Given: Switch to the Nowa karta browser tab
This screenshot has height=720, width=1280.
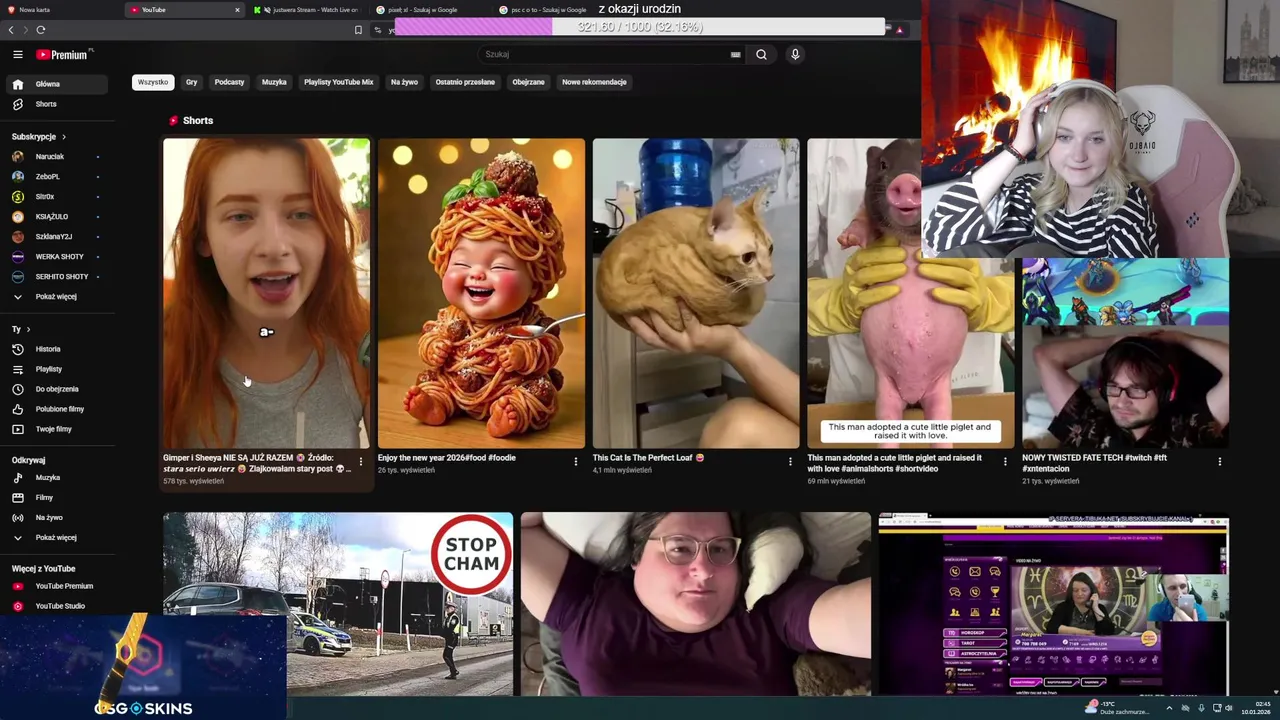Looking at the screenshot, I should point(60,10).
